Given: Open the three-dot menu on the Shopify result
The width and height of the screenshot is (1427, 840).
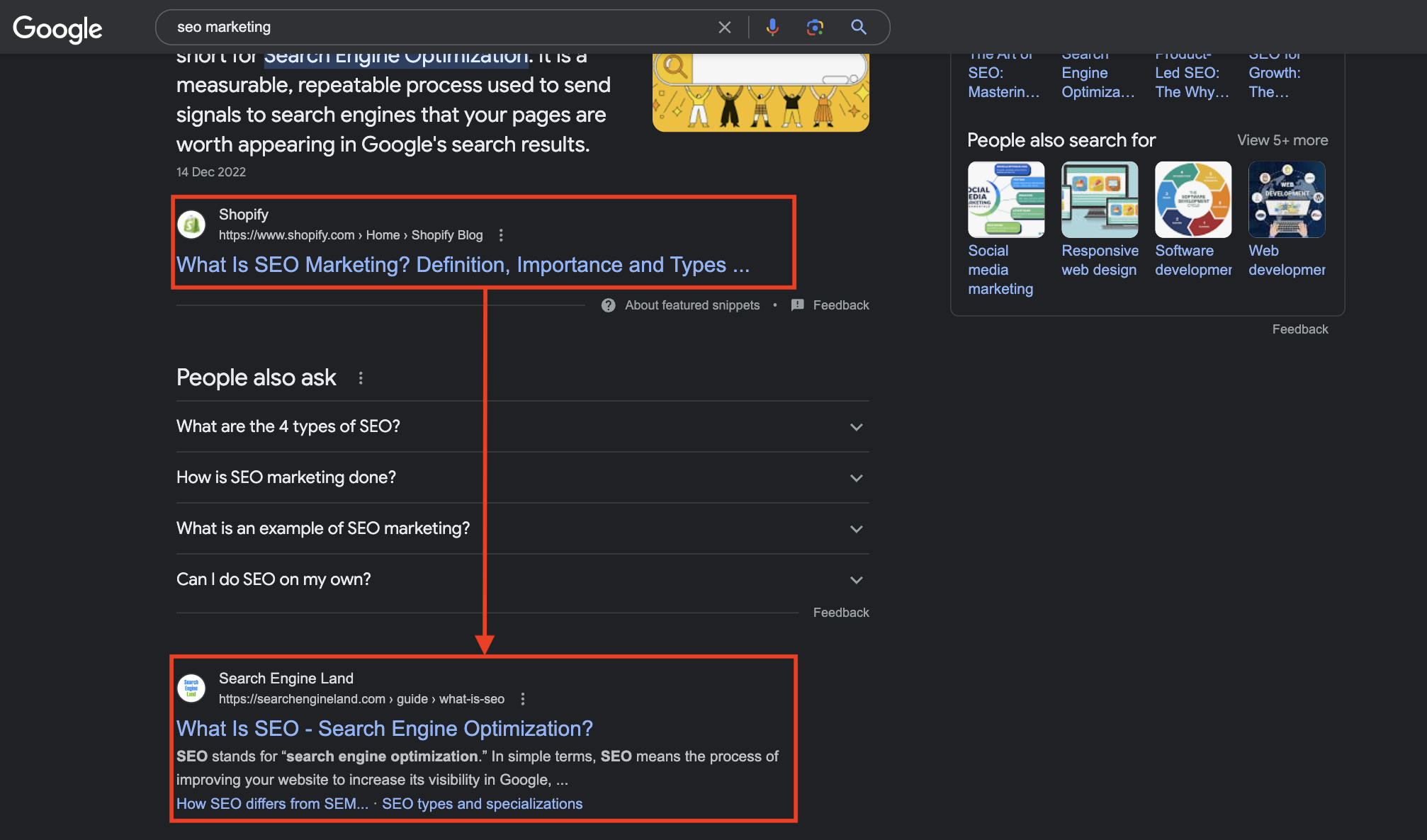Looking at the screenshot, I should click(501, 235).
